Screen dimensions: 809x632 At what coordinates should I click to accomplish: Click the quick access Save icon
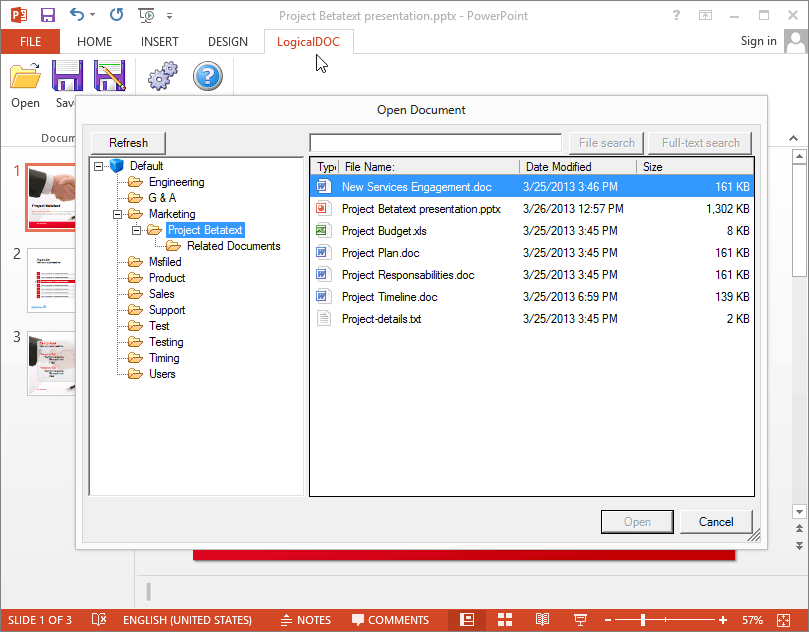(48, 15)
